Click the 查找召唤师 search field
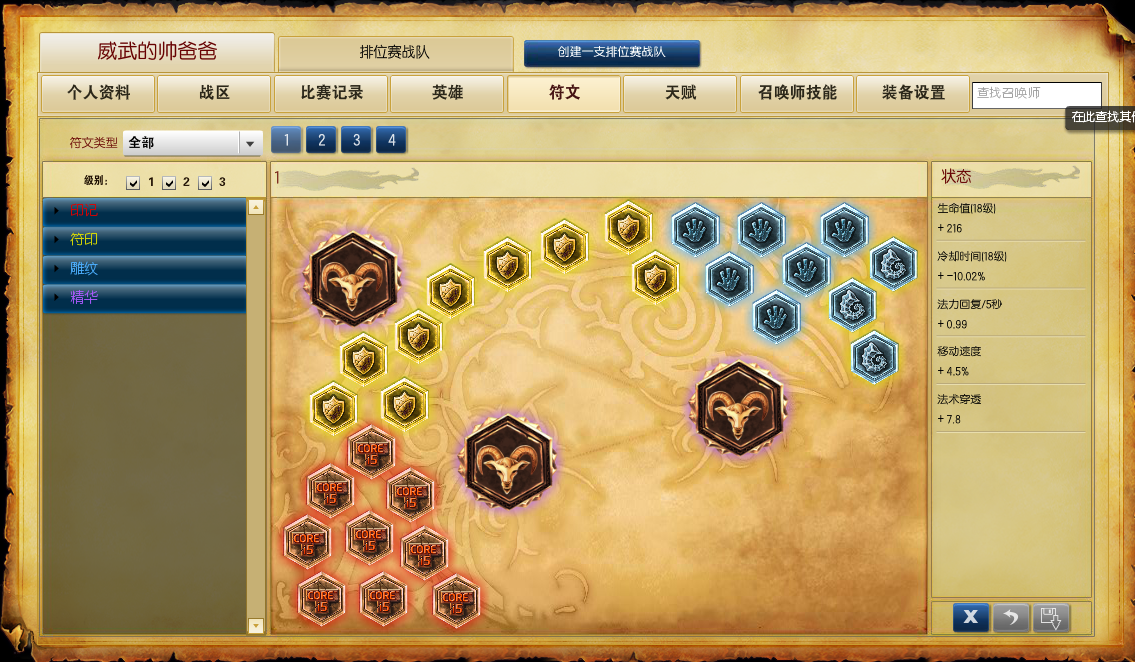The image size is (1135, 662). [1037, 94]
